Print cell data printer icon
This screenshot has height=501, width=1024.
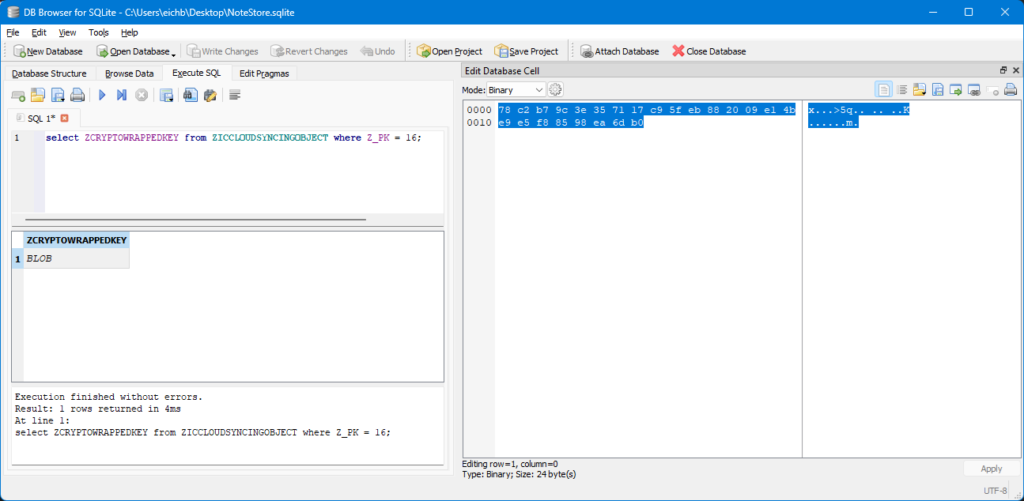(1010, 90)
